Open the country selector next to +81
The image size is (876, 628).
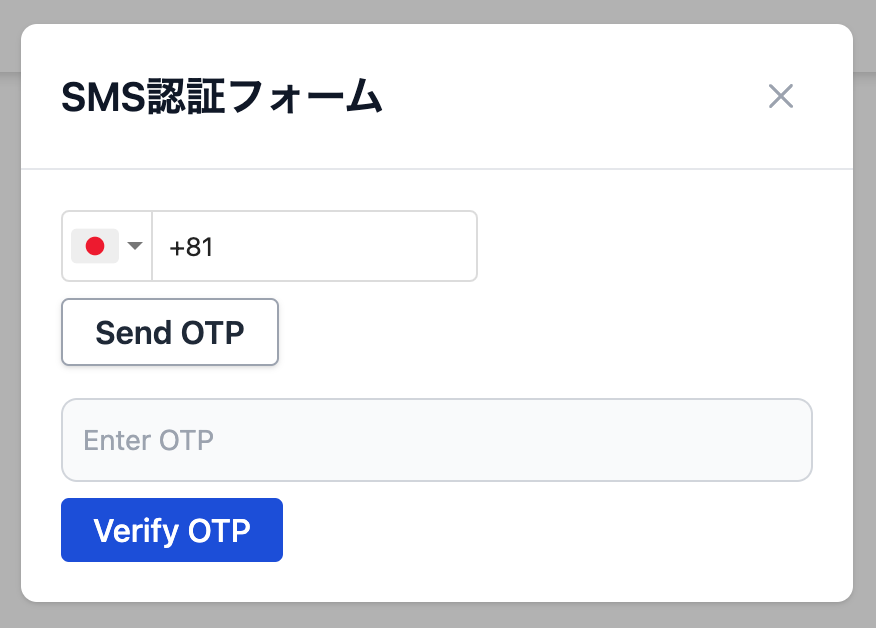click(x=107, y=246)
